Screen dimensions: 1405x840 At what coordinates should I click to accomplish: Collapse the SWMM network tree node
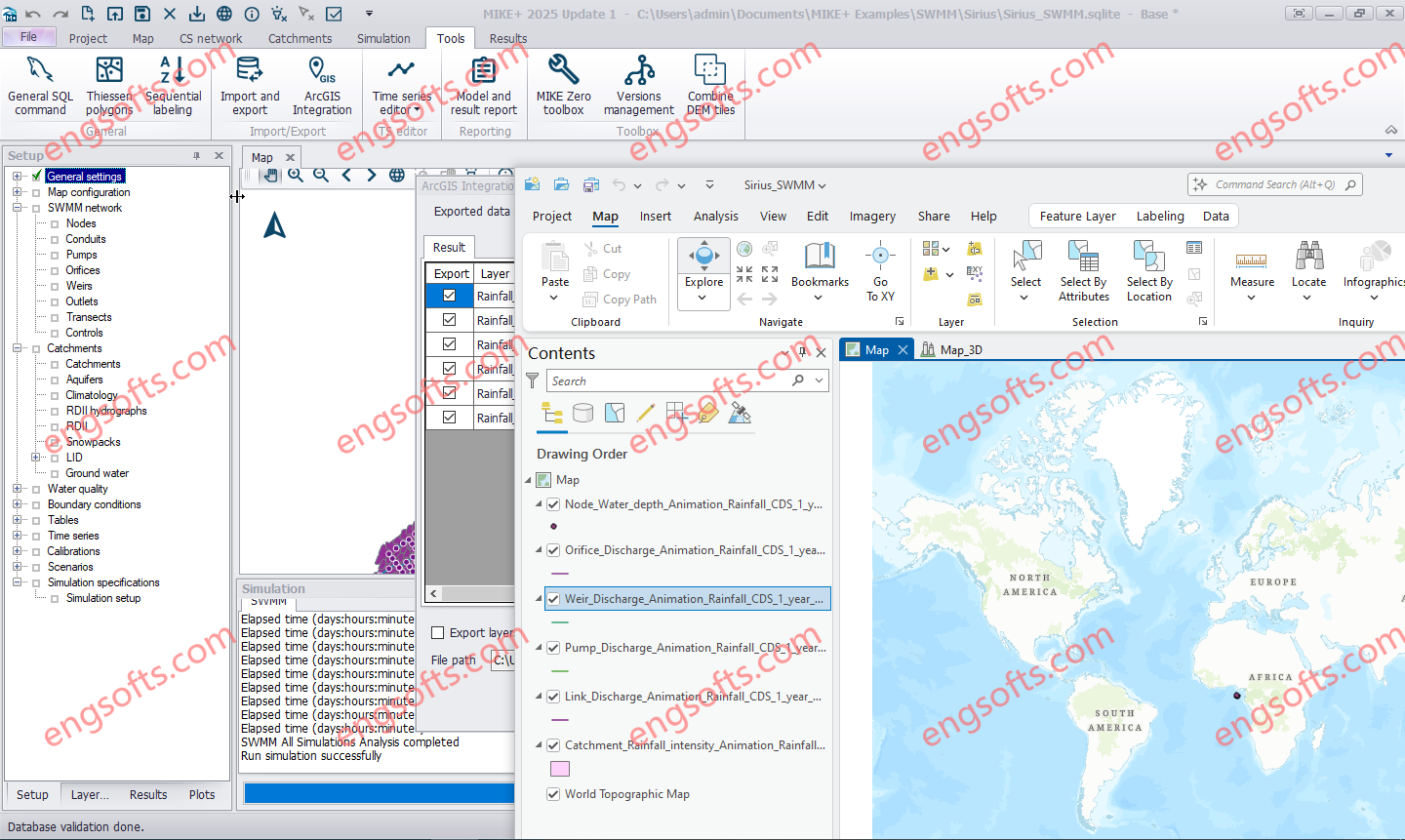pyautogui.click(x=18, y=208)
